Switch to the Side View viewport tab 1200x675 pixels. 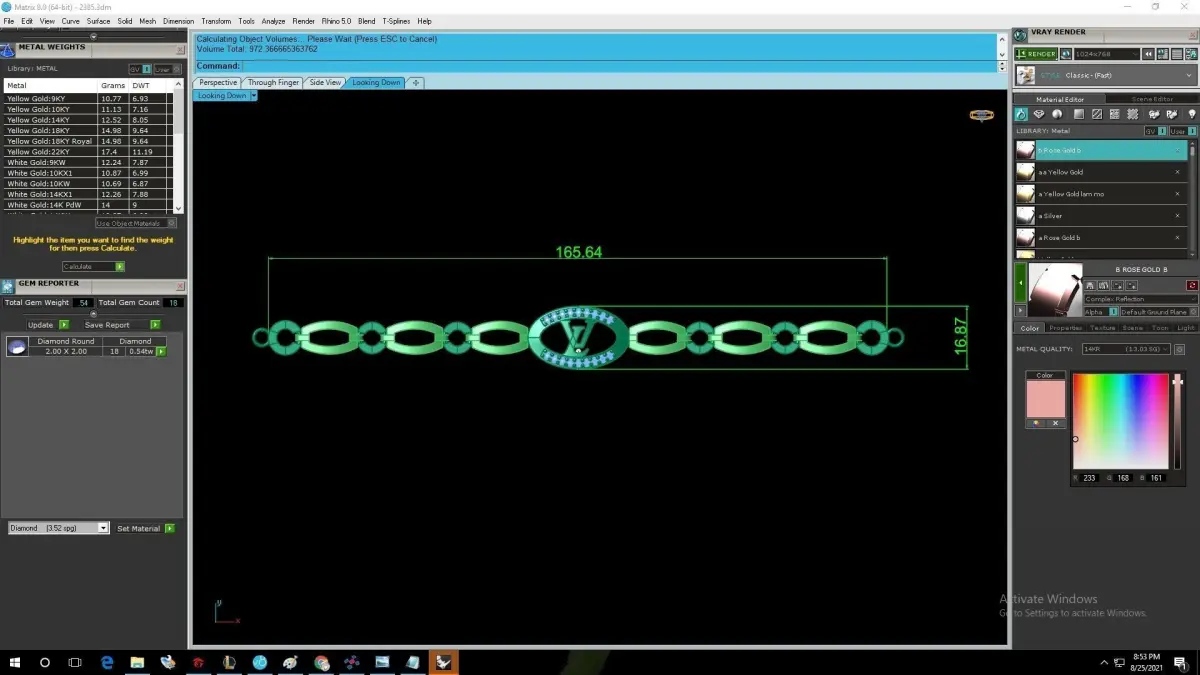coord(325,83)
